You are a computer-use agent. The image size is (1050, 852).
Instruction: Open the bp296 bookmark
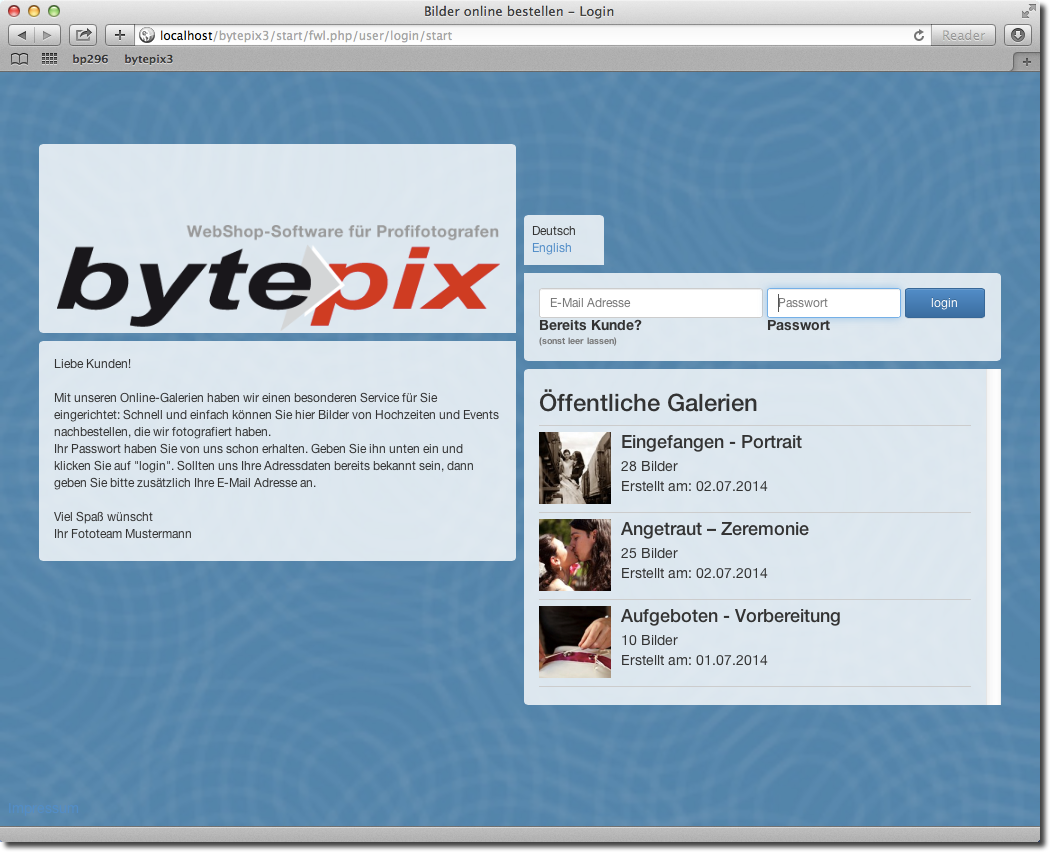[90, 59]
